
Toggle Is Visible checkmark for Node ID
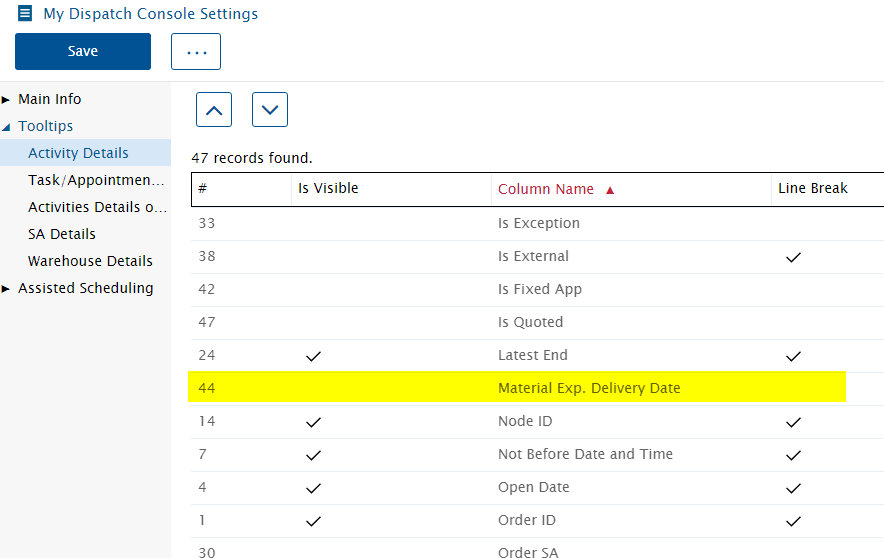click(313, 422)
